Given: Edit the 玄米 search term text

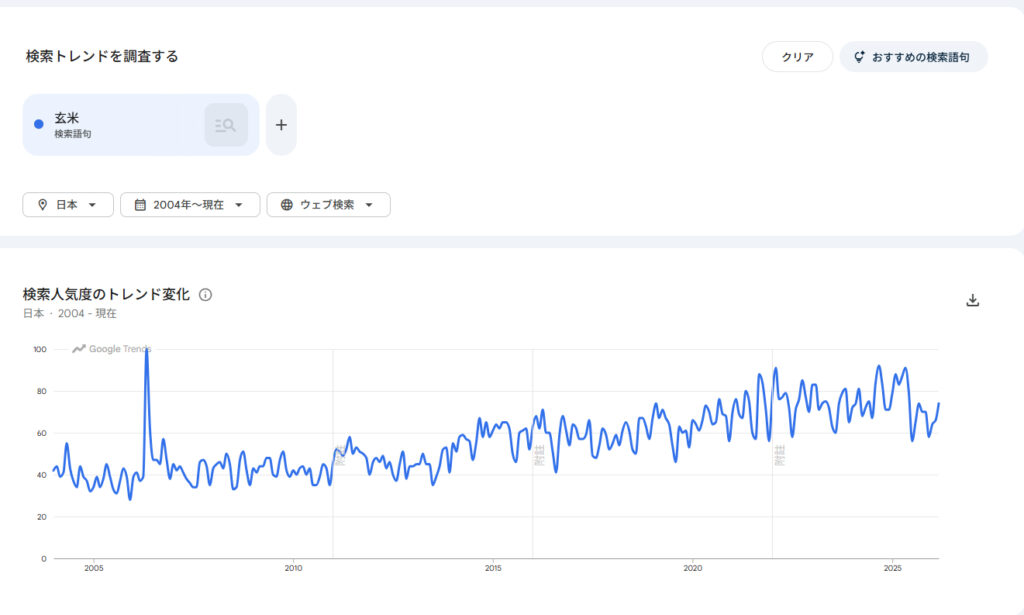Looking at the screenshot, I should (67, 118).
